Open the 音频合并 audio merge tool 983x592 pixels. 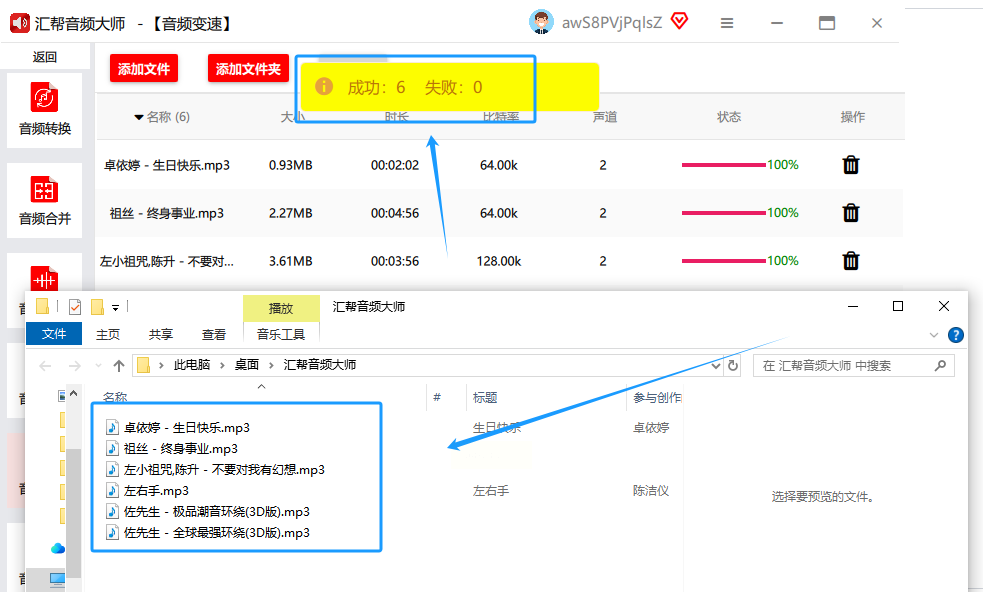45,201
